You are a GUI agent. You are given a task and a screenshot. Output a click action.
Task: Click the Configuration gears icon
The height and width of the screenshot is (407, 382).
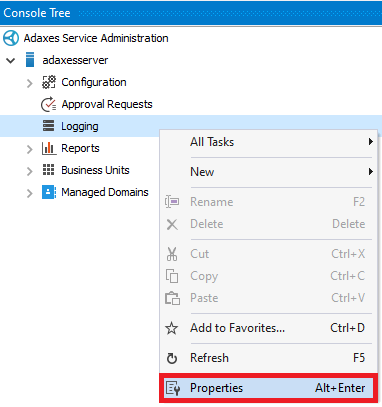[49, 82]
